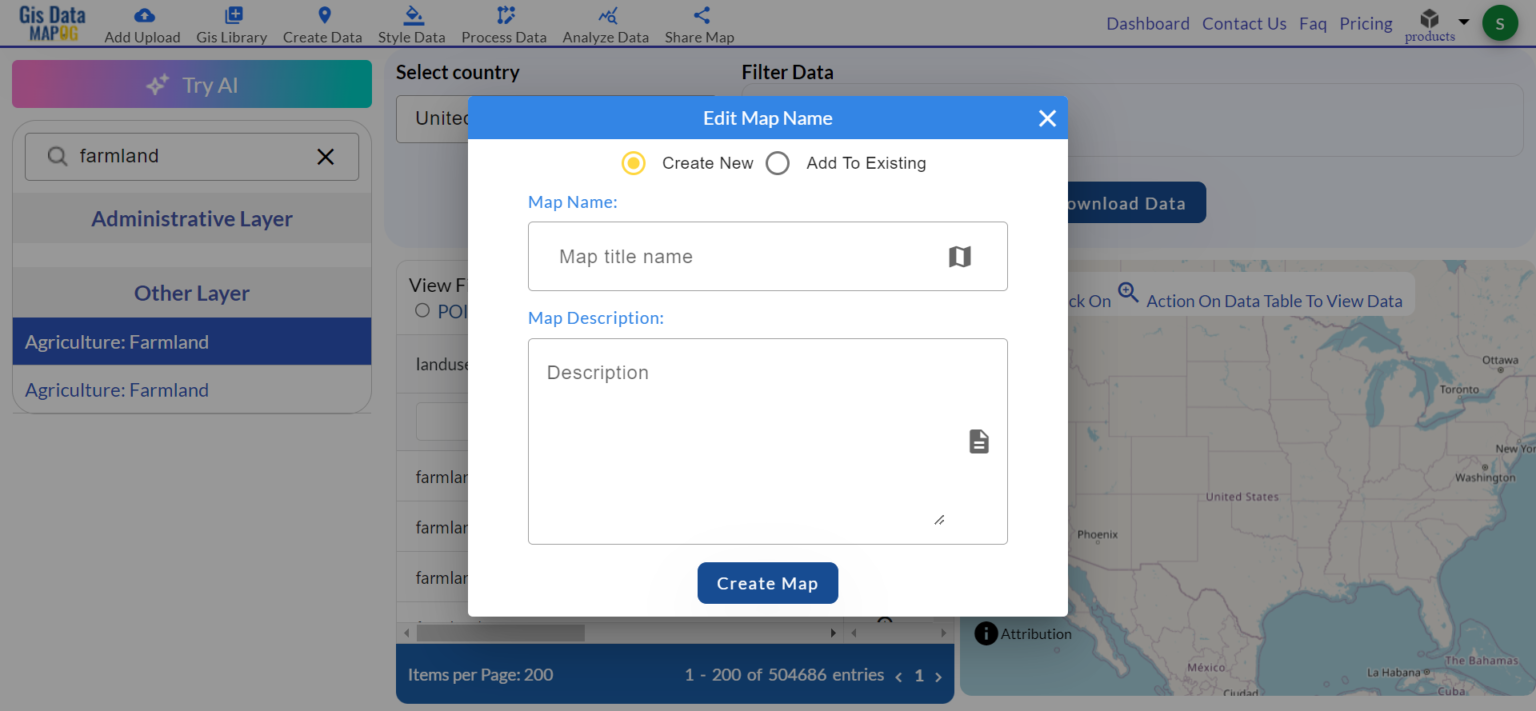Screen dimensions: 1536x711
Task: Open the Pricing link
Action: (x=1366, y=23)
